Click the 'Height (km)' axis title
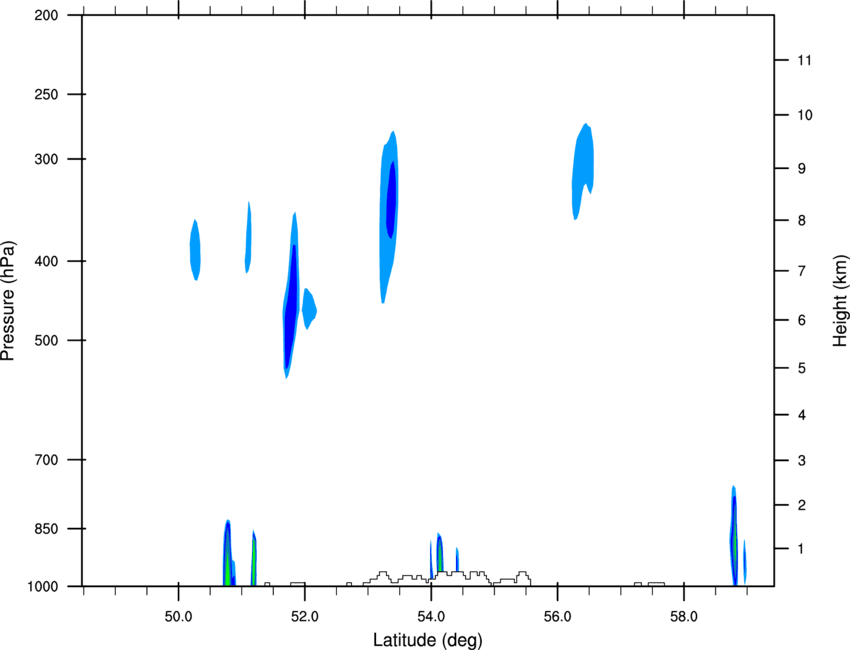This screenshot has width=850, height=650. tap(840, 300)
